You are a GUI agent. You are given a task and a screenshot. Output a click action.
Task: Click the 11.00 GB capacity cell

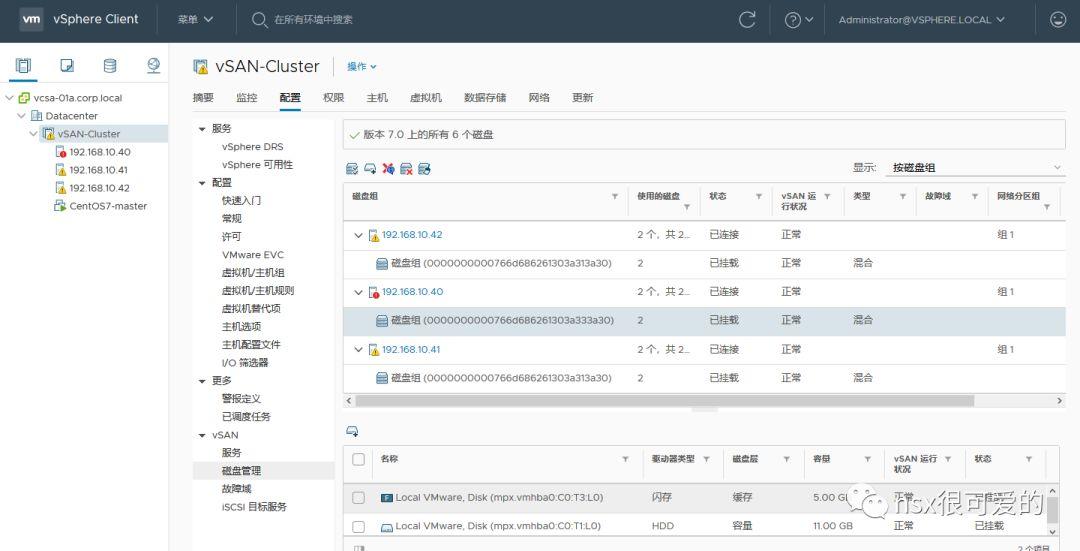tap(833, 526)
